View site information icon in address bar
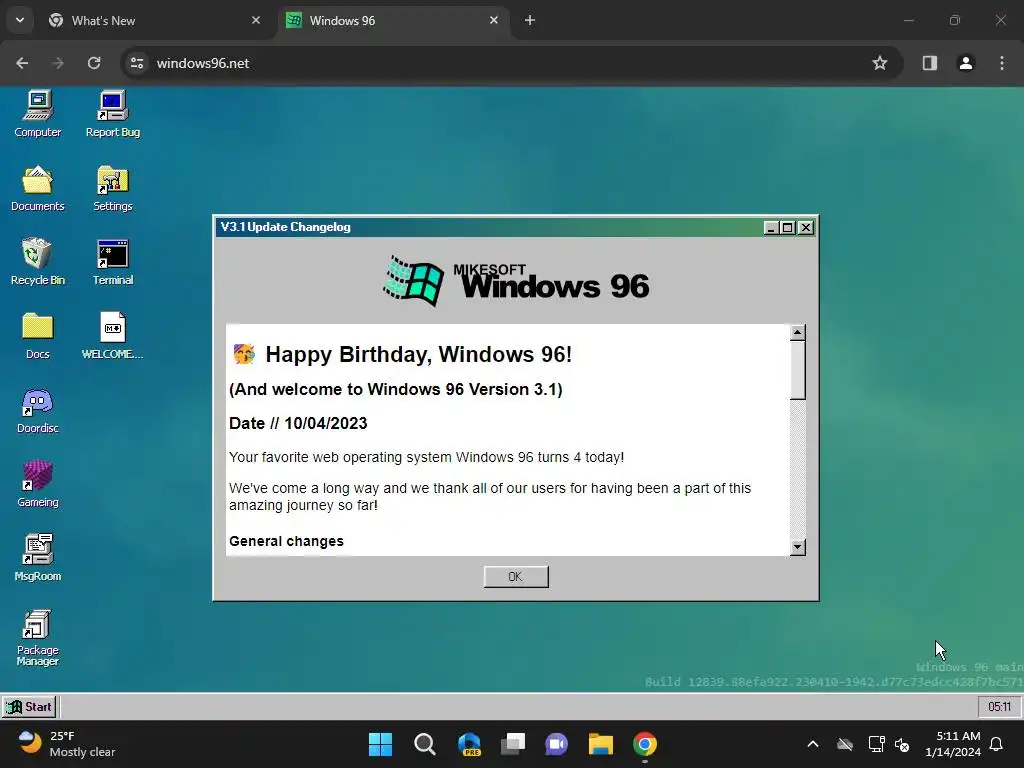The width and height of the screenshot is (1024, 768). [136, 63]
